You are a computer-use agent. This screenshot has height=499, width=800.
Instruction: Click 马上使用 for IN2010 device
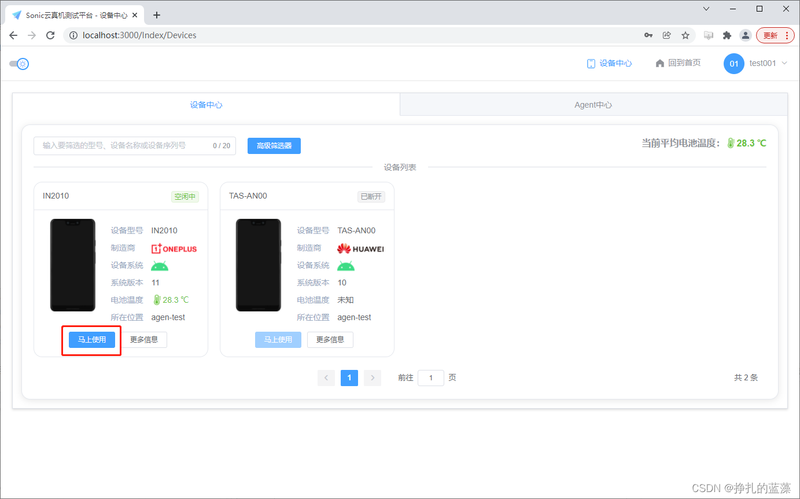click(92, 339)
